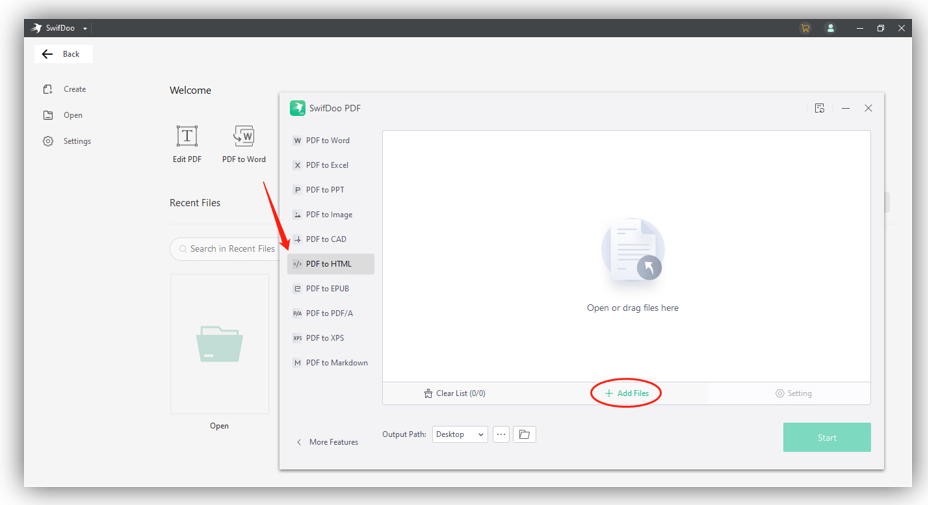
Task: Select PDF to XPS conversion
Action: (x=330, y=338)
